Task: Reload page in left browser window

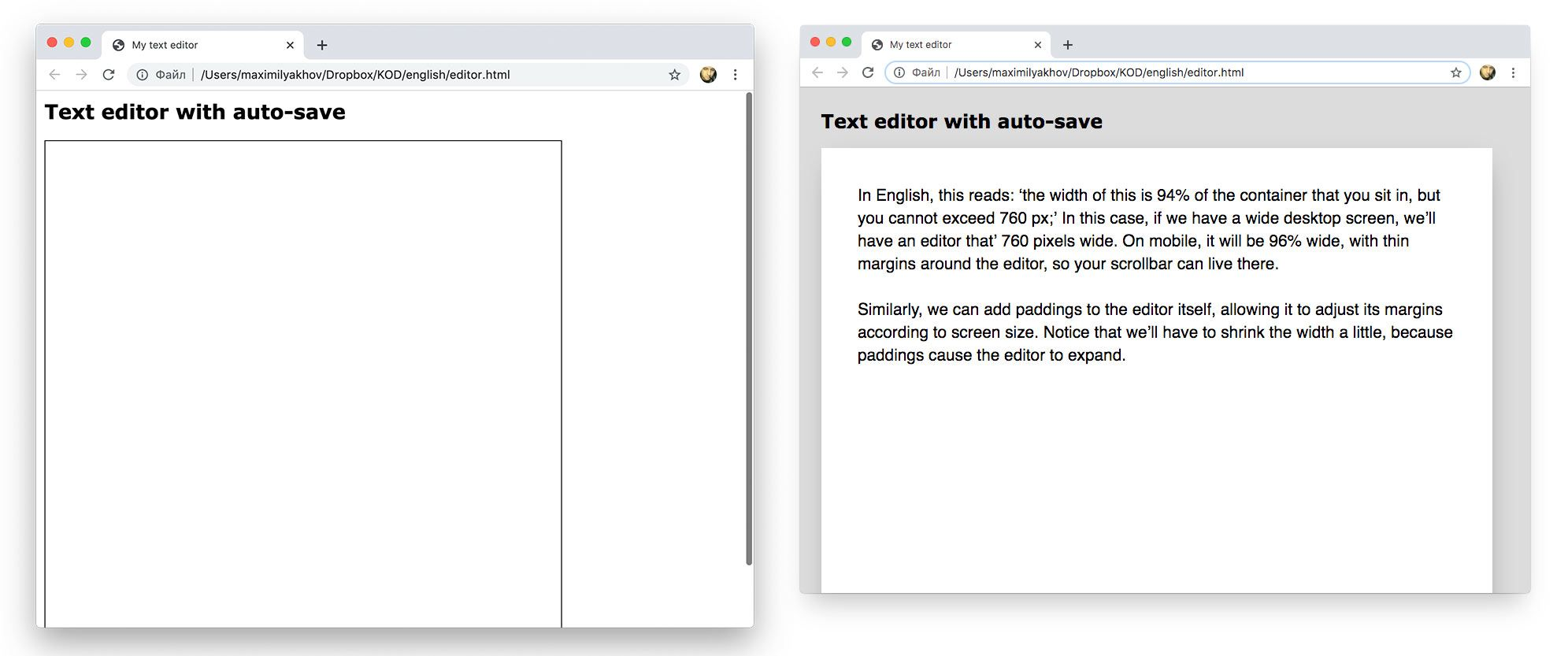Action: (109, 75)
